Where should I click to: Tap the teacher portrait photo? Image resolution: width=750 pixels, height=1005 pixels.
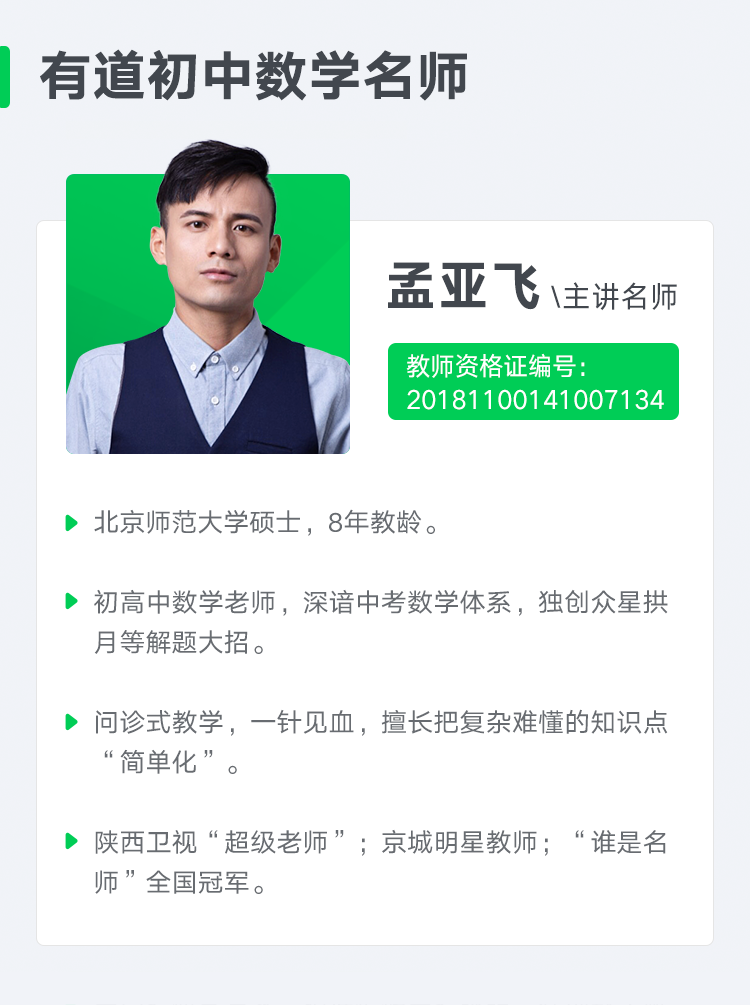coord(208,298)
